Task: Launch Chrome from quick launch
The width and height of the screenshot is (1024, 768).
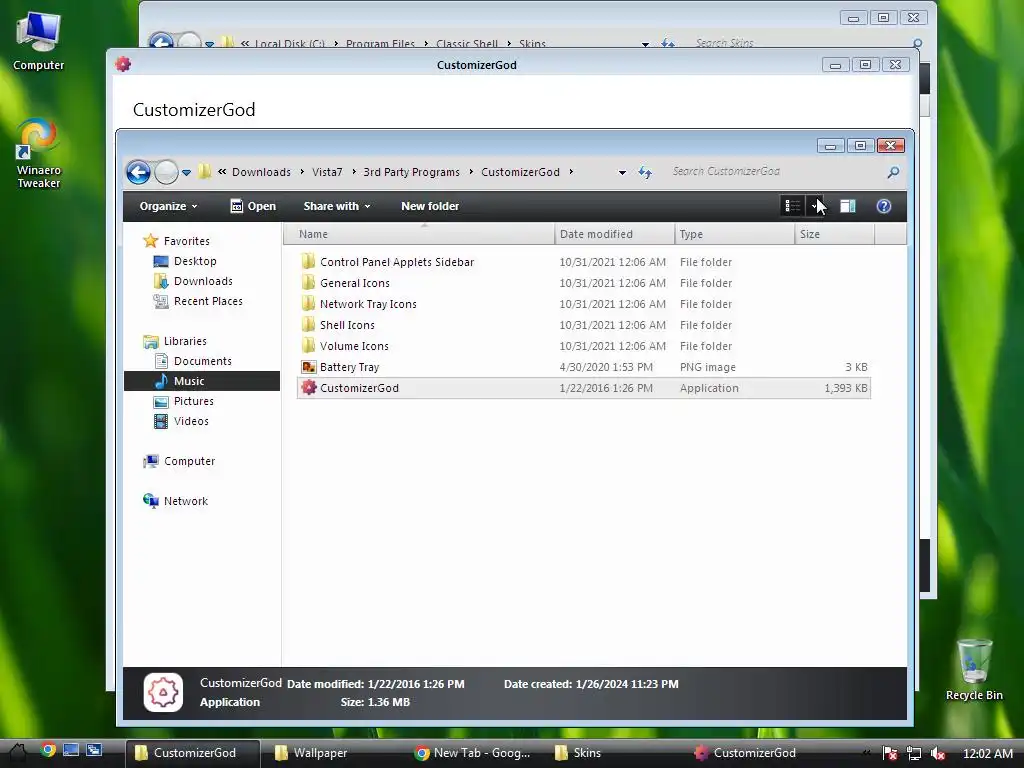Action: [x=48, y=750]
